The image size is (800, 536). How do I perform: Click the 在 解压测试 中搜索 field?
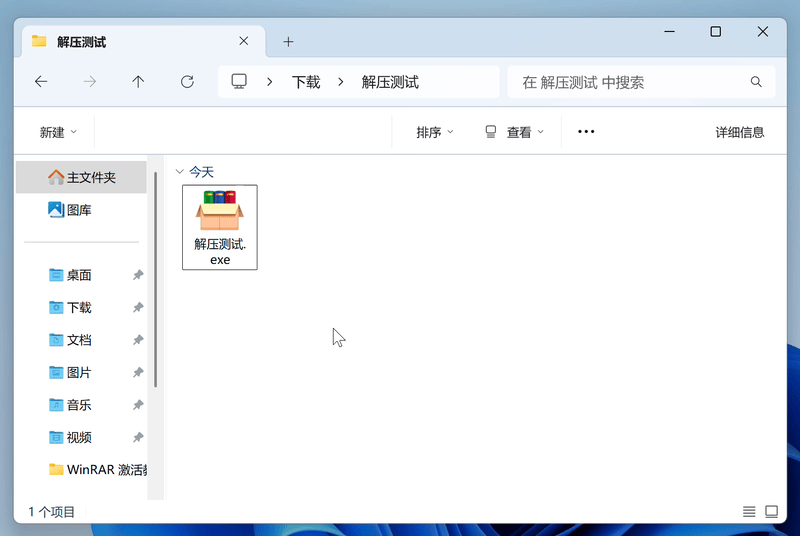tap(641, 82)
